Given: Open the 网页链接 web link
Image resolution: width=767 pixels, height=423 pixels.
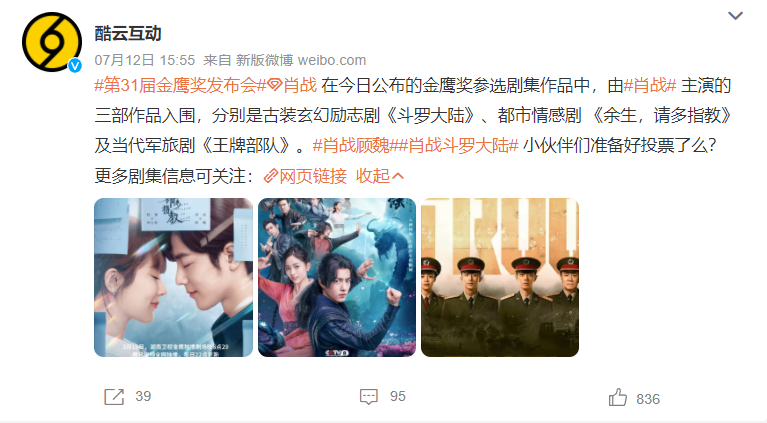Looking at the screenshot, I should pos(313,176).
